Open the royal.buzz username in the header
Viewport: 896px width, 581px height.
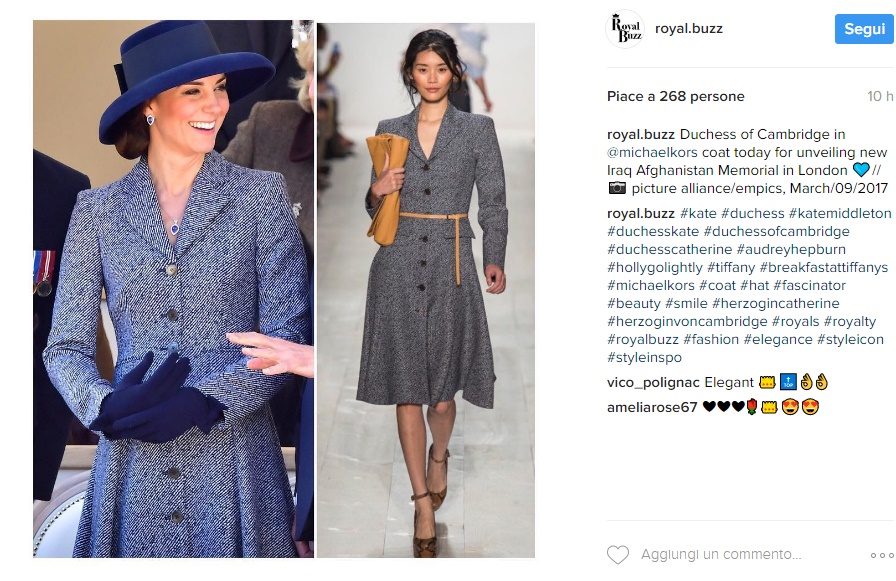(x=689, y=29)
